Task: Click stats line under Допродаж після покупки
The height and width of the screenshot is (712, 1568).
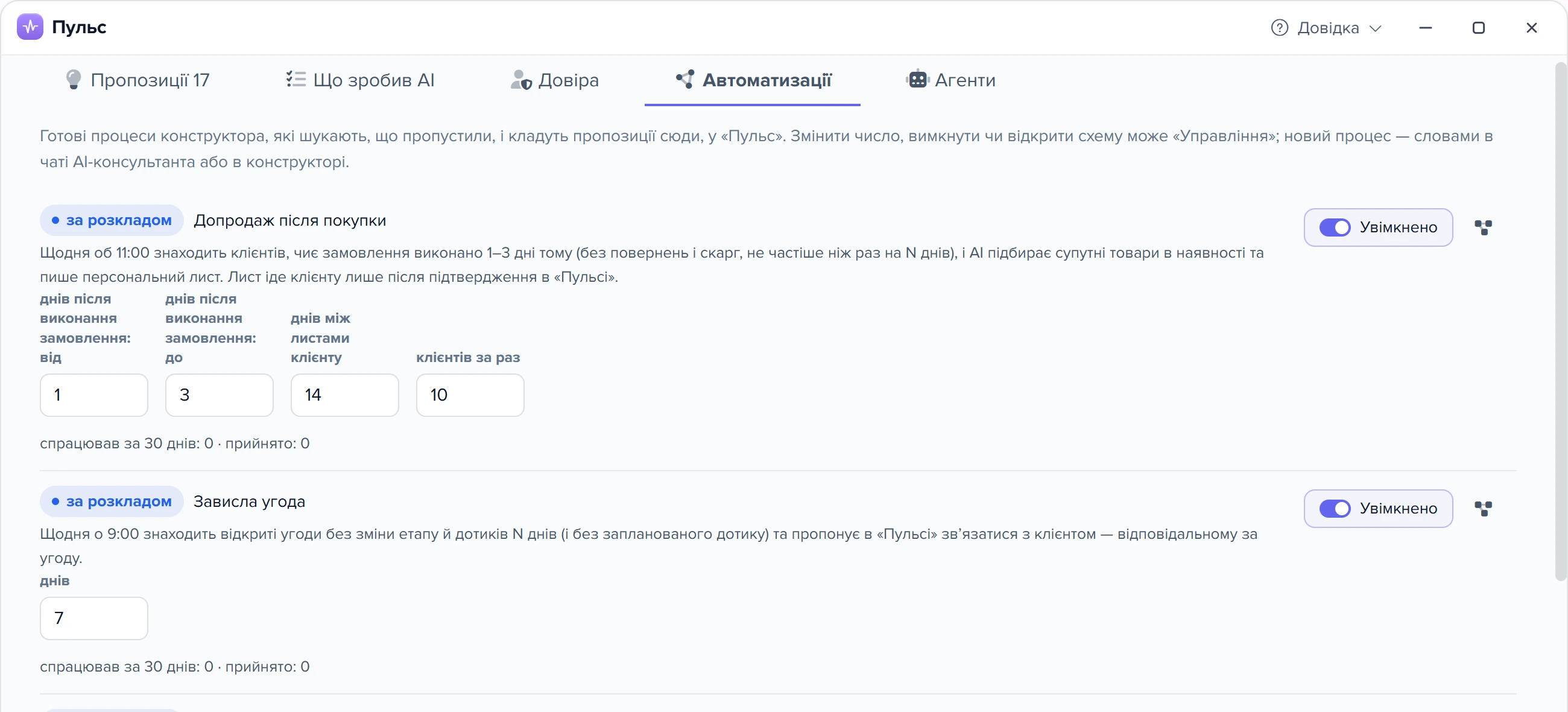Action: tap(175, 443)
